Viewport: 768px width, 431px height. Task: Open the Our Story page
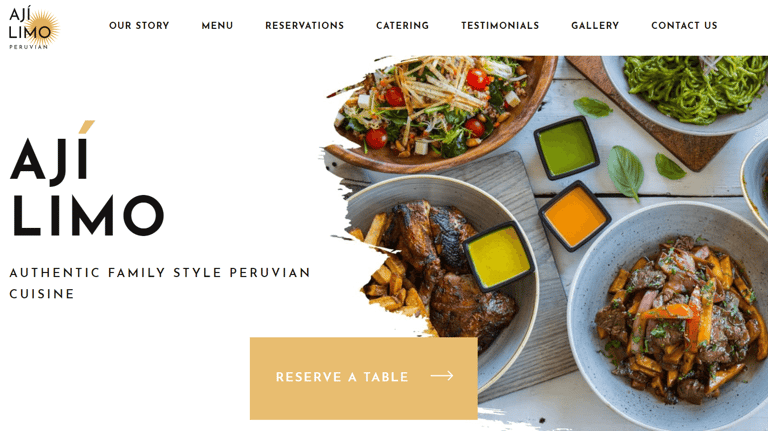(x=139, y=25)
